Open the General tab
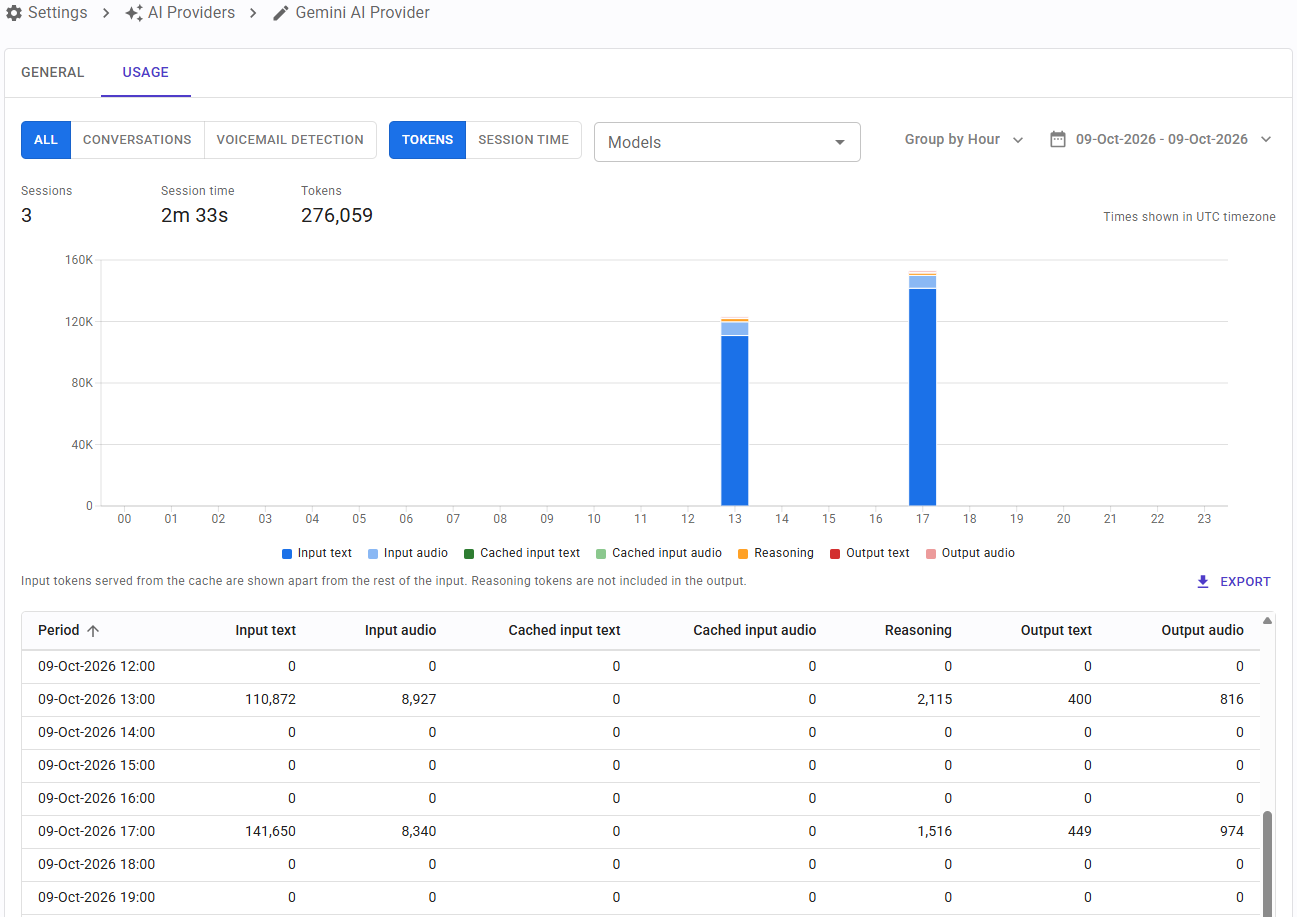 [x=53, y=73]
